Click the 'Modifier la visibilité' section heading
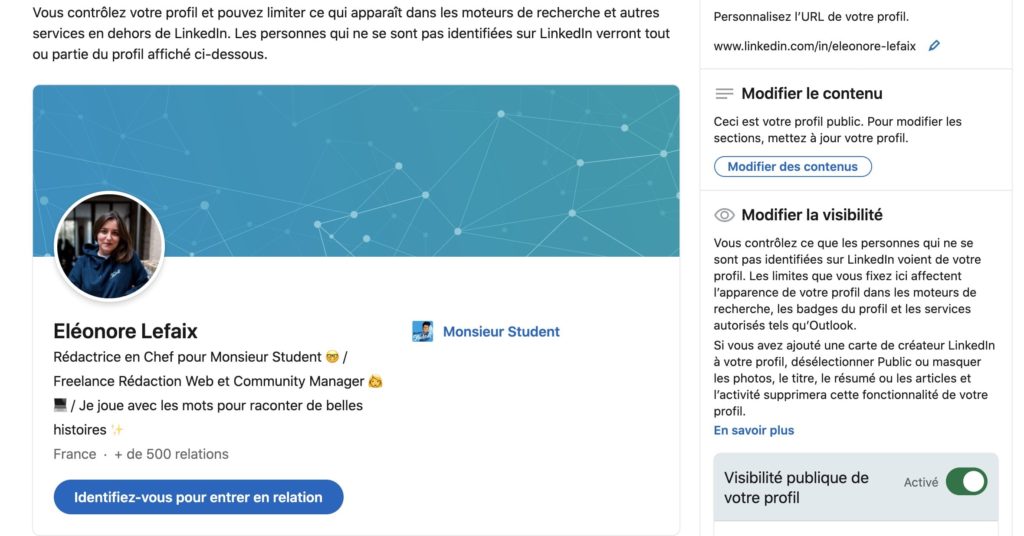Viewport: 1024px width, 536px height. click(812, 215)
